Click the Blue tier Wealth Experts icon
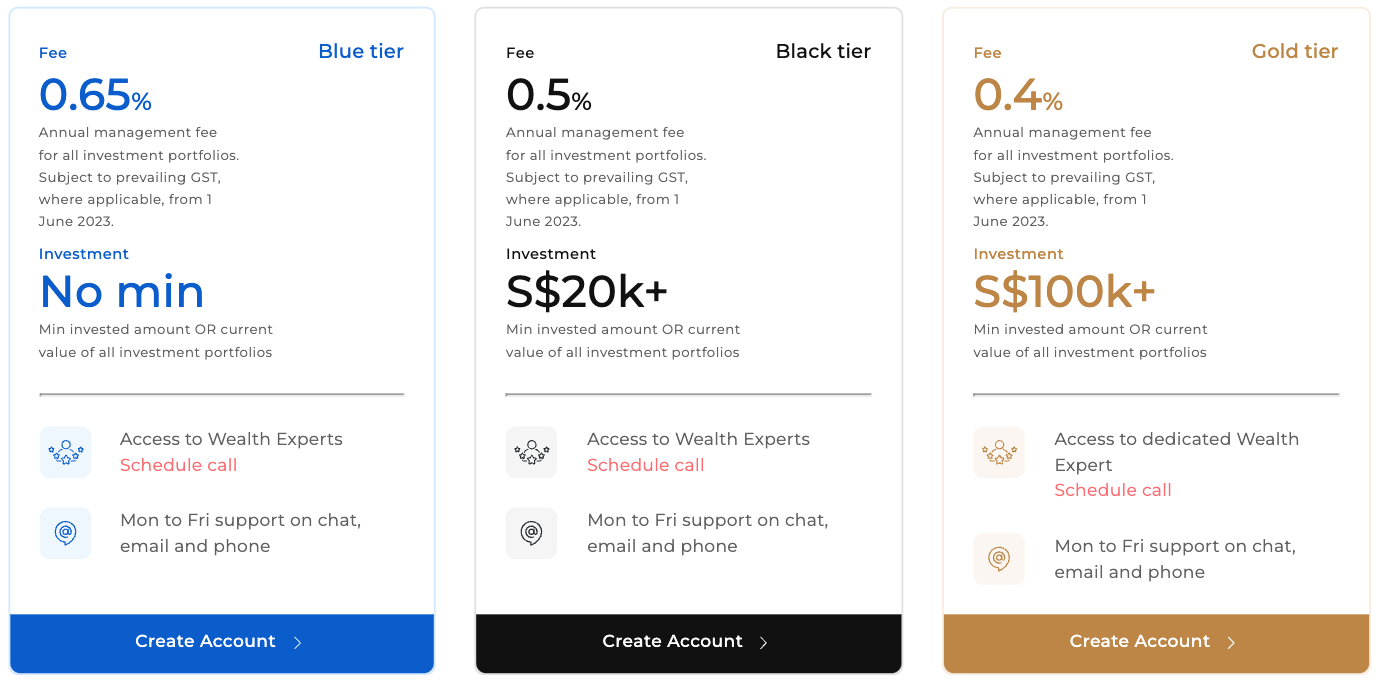 point(65,452)
